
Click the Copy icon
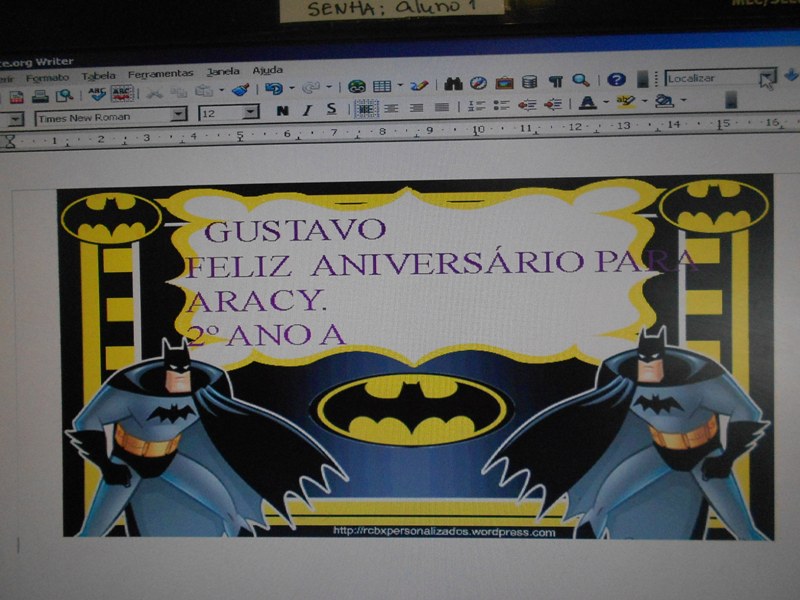179,92
